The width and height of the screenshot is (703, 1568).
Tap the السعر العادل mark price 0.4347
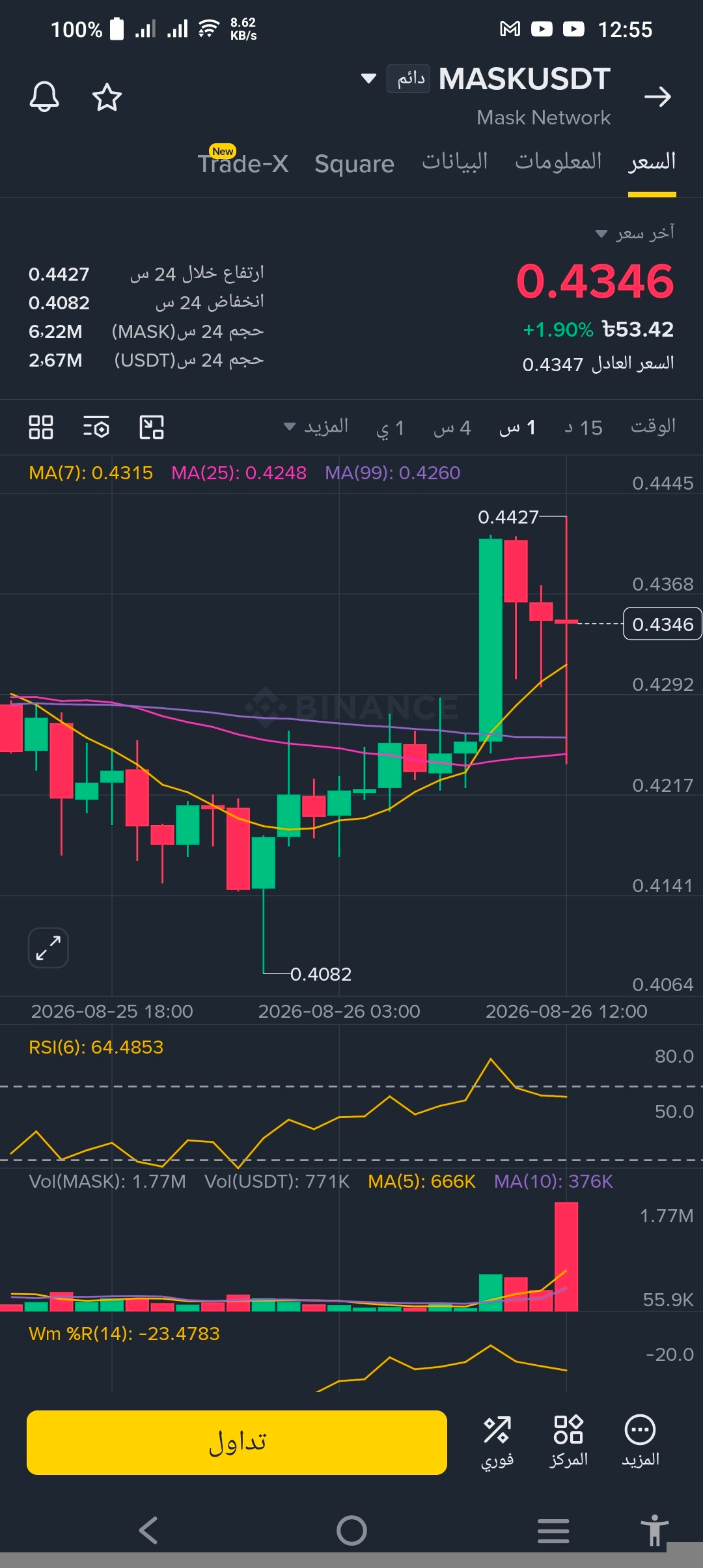click(x=598, y=363)
